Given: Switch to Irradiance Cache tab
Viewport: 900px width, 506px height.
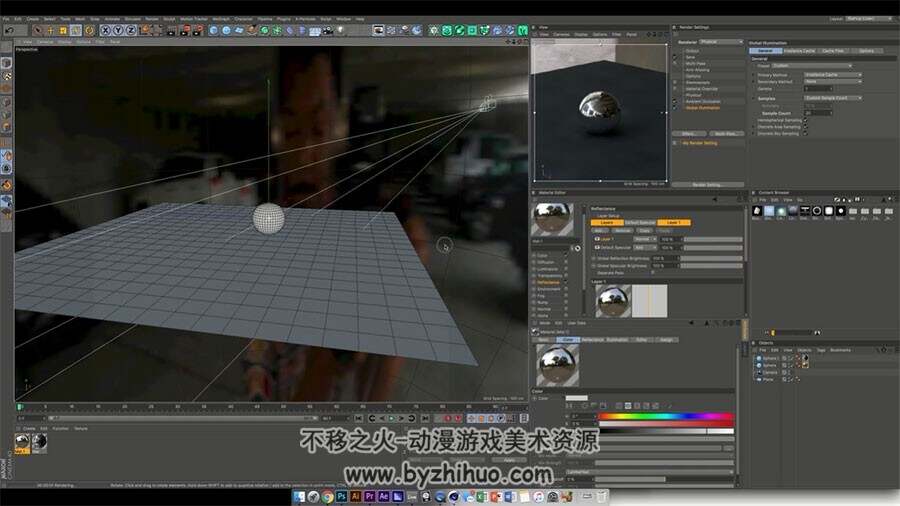Looking at the screenshot, I should 799,51.
